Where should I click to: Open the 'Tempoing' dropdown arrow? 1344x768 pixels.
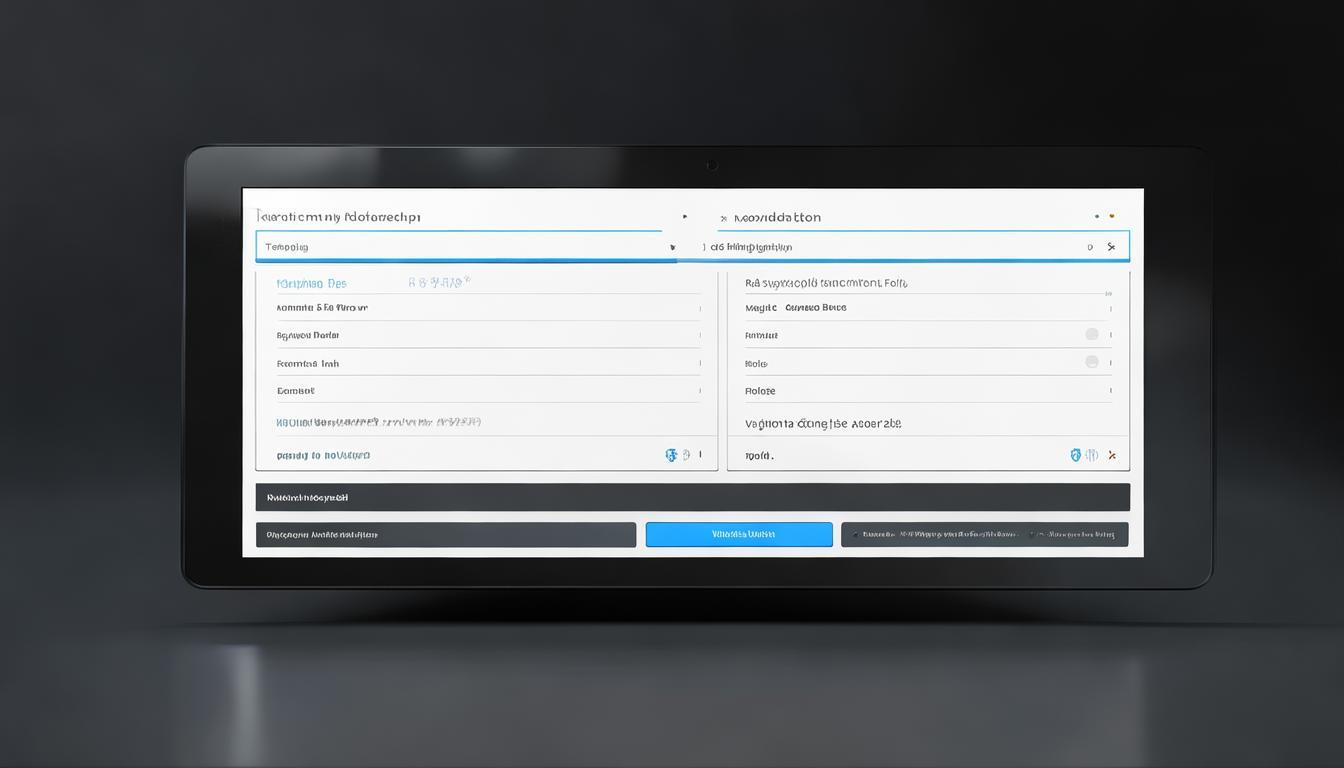click(x=671, y=247)
